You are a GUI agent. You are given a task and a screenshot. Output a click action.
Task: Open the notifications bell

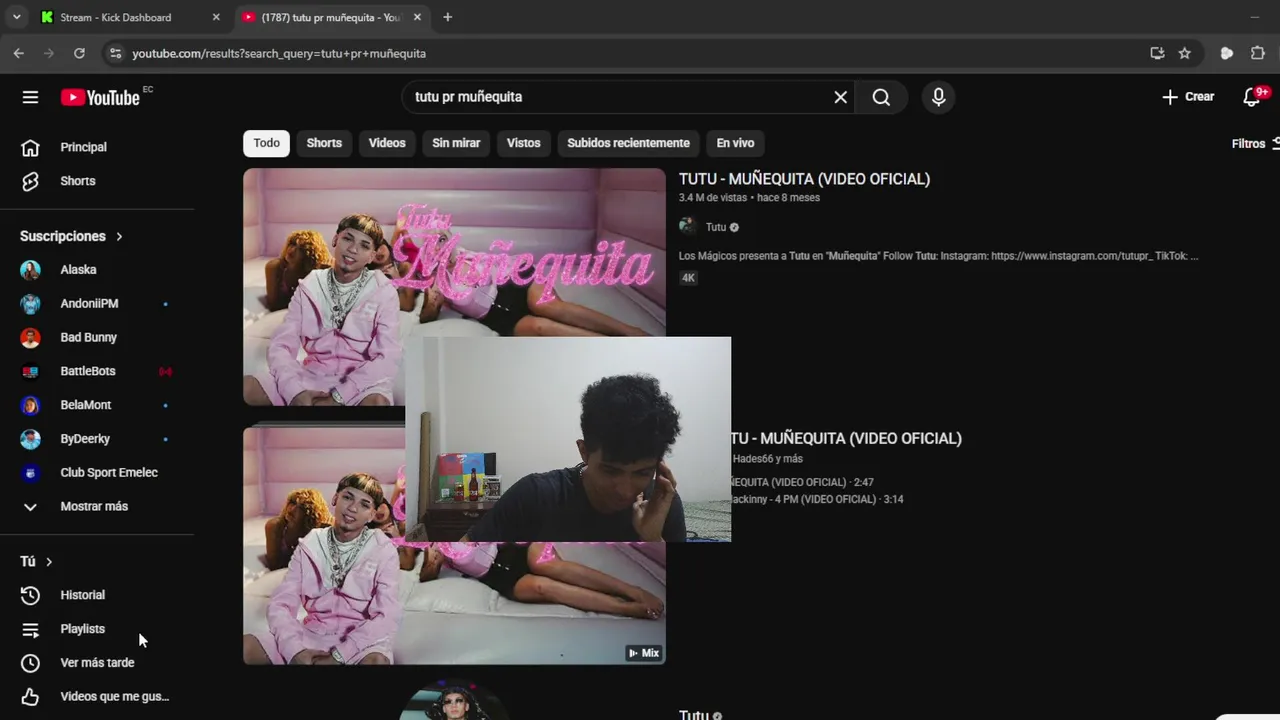click(x=1252, y=97)
